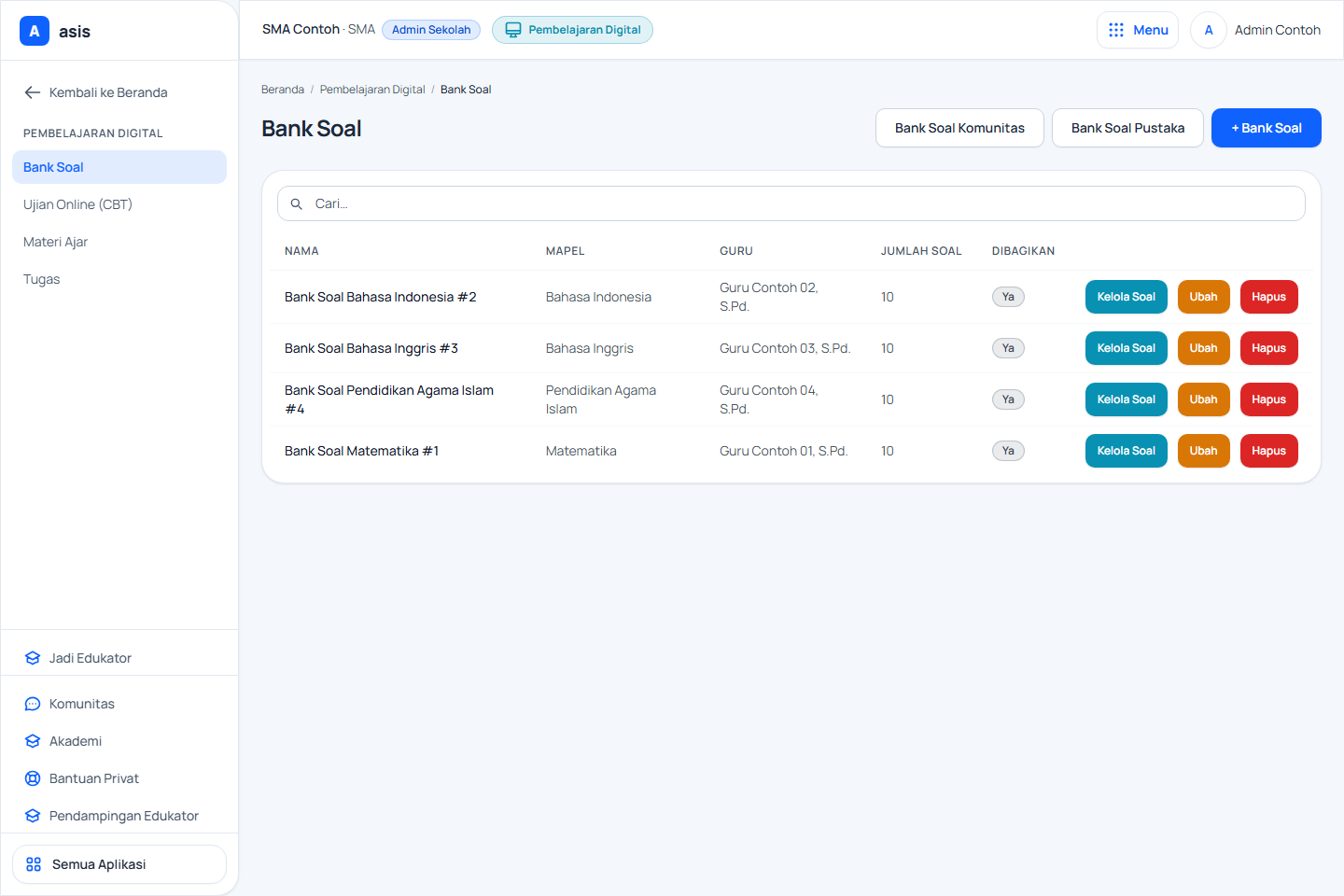This screenshot has height=896, width=1344.
Task: Open Ujian Online (CBT) sidebar item
Action: (119, 204)
